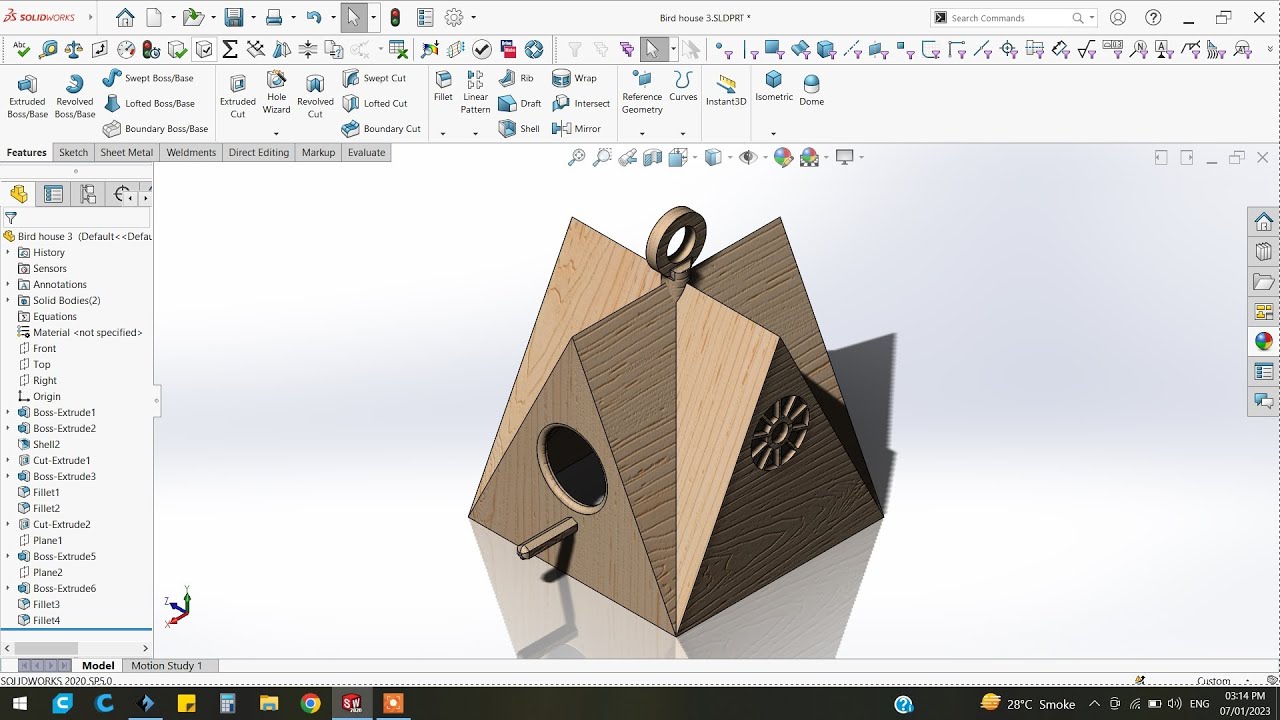Viewport: 1280px width, 720px height.
Task: Toggle the Filter Solid Bodies selection filter
Action: tap(826, 49)
